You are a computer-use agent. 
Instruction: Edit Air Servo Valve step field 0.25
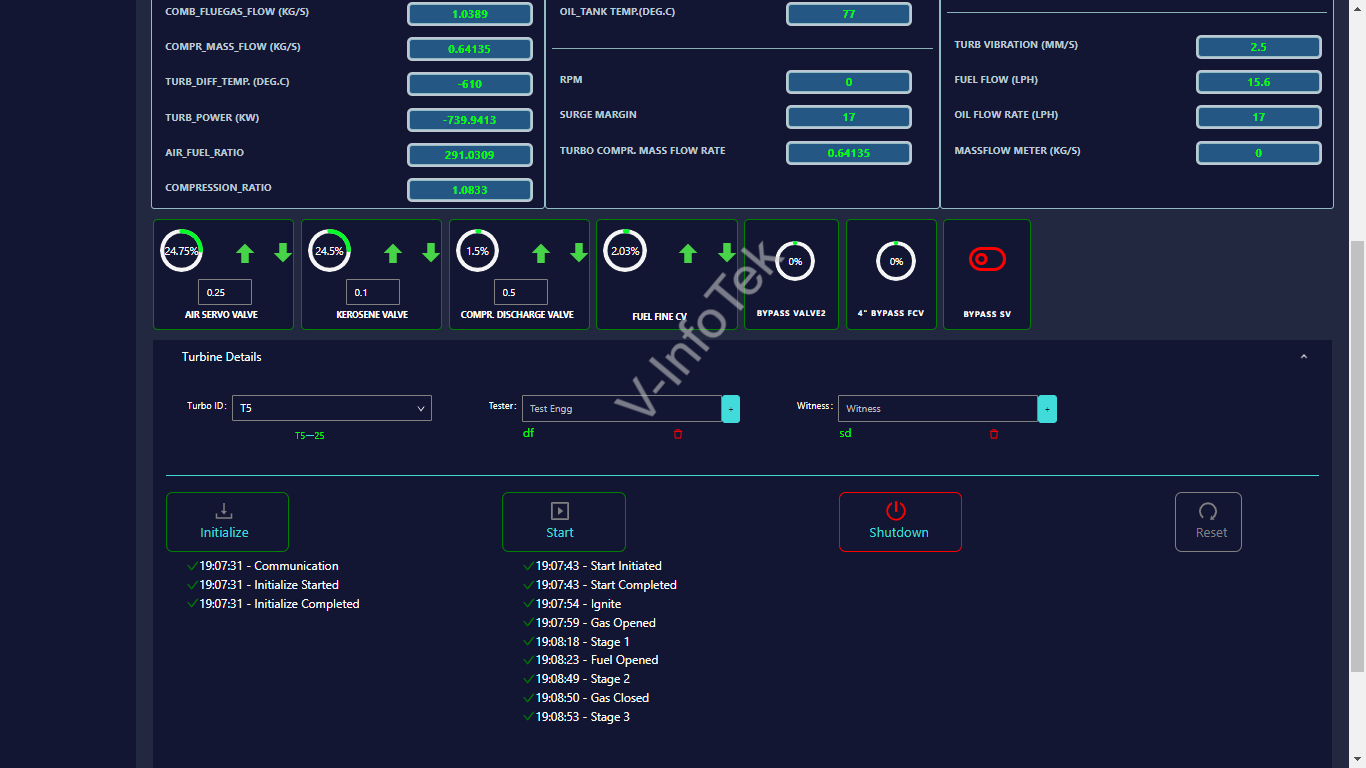click(x=225, y=292)
